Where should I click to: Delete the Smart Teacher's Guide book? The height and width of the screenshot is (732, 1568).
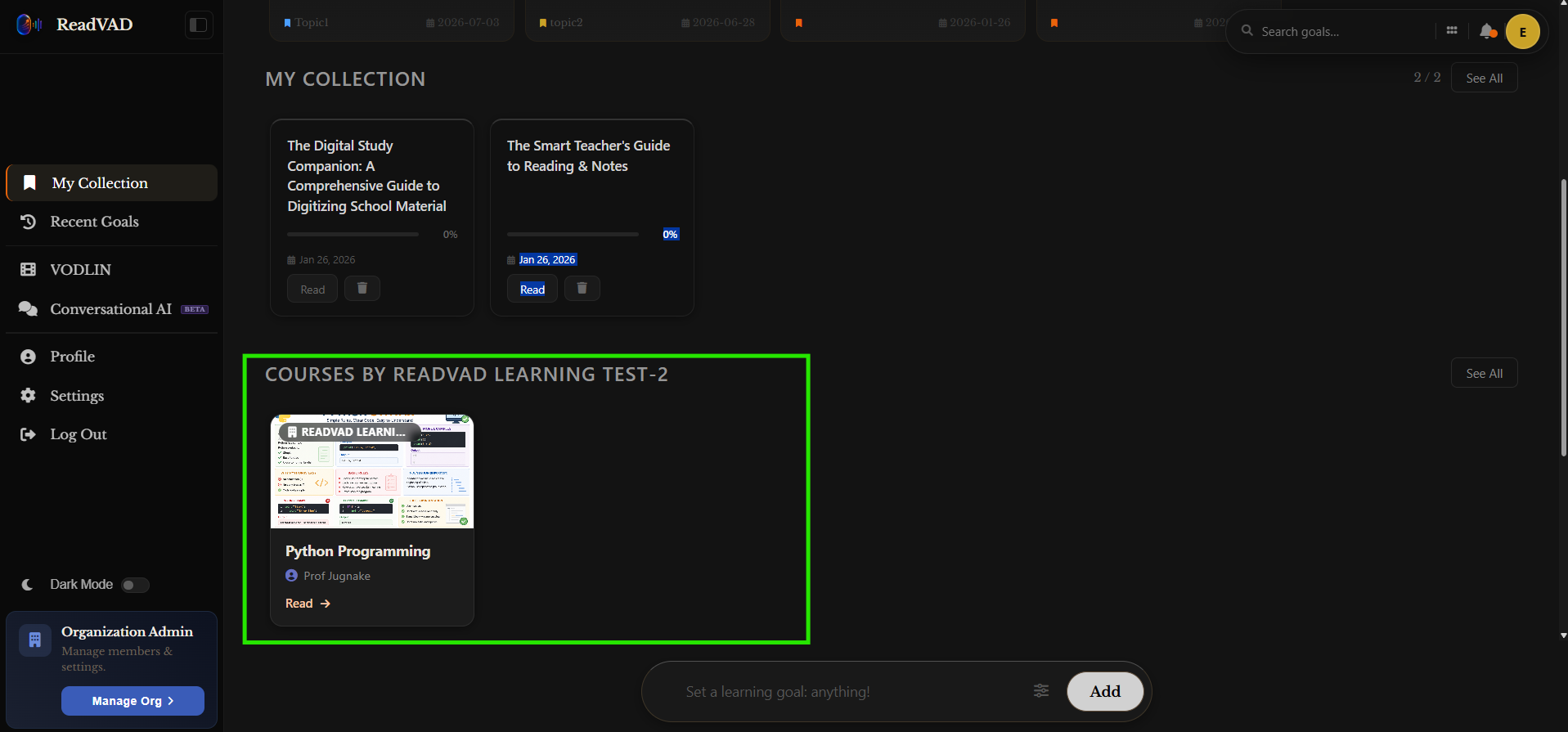click(582, 288)
